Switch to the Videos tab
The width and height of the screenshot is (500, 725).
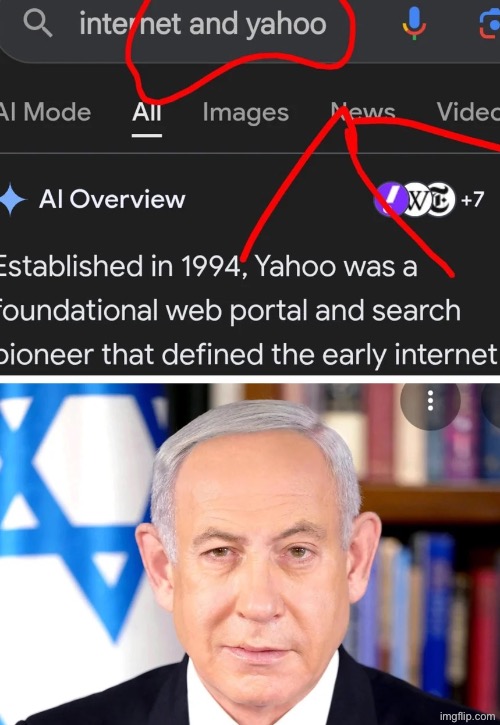pos(468,112)
